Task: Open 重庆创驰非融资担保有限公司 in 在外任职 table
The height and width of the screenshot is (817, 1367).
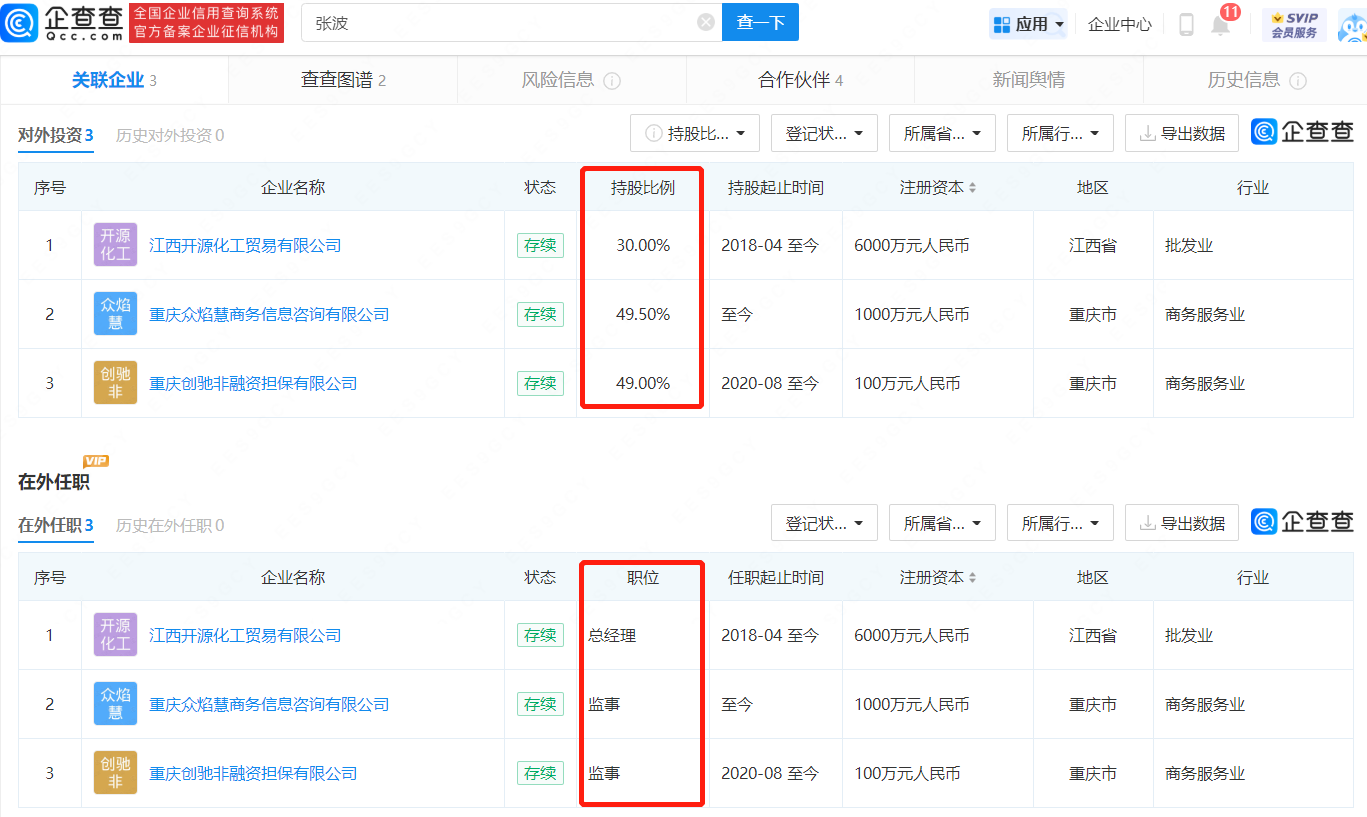Action: tap(253, 773)
